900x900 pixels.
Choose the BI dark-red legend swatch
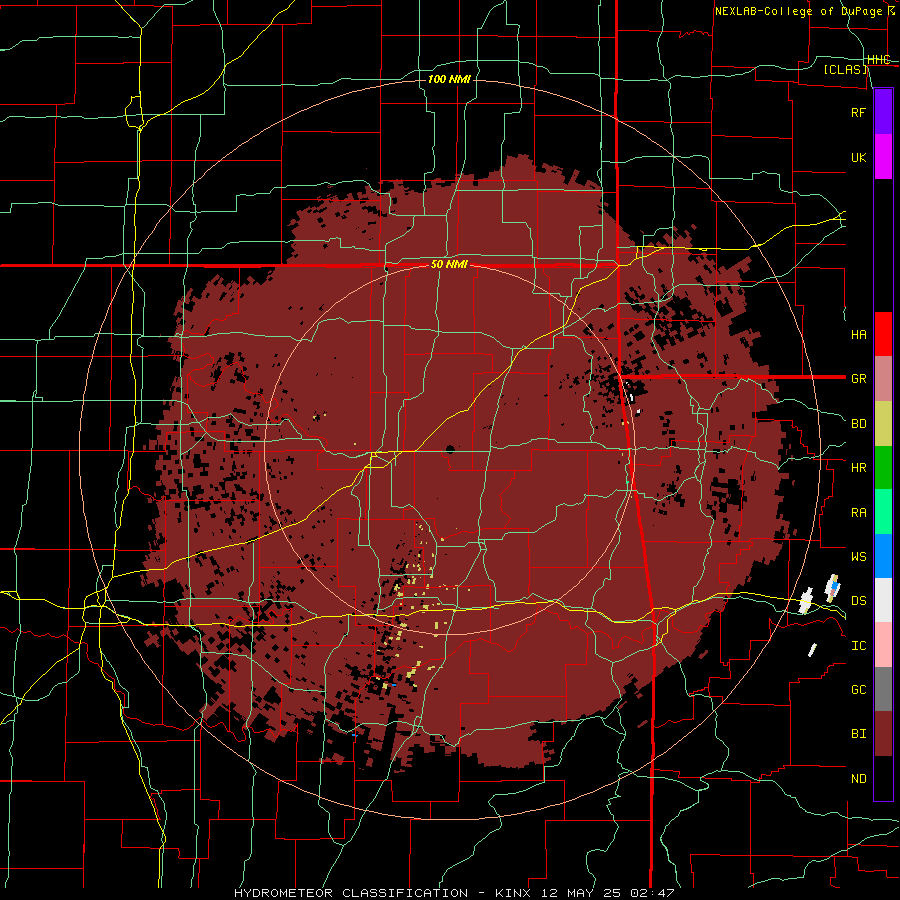pyautogui.click(x=883, y=734)
